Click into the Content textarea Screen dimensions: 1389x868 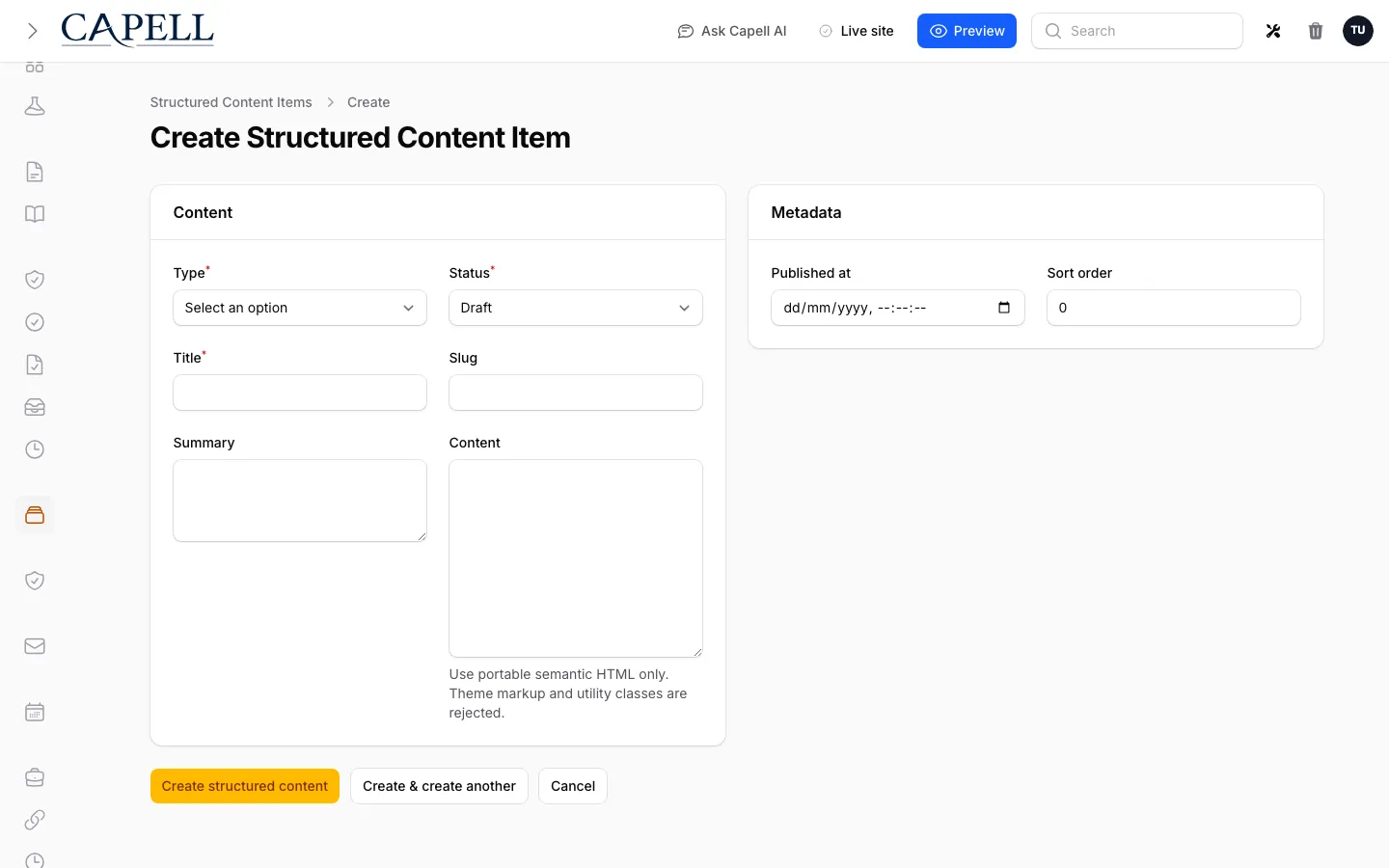(x=576, y=558)
